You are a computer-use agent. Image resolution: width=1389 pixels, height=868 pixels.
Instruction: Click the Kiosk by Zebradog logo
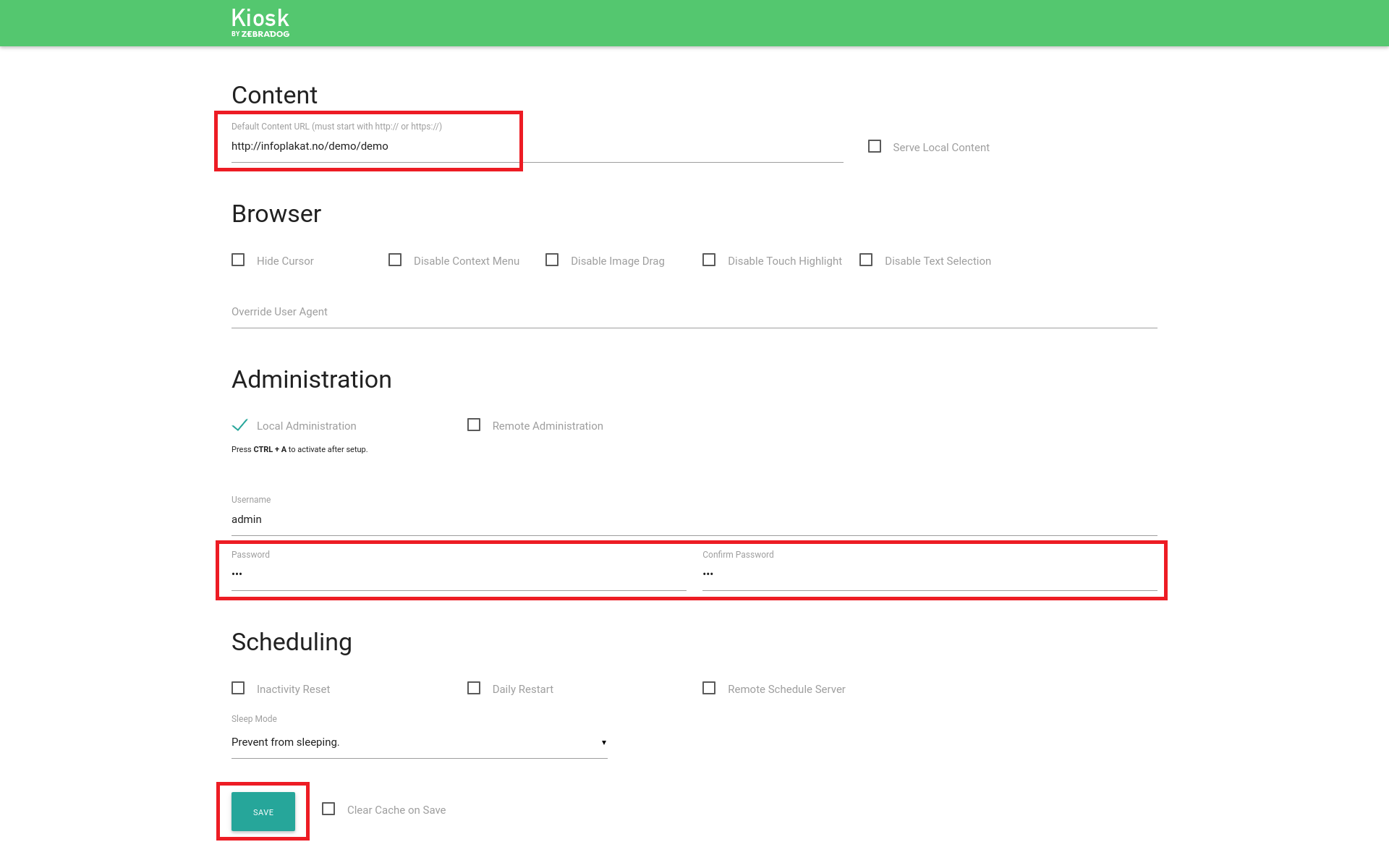point(260,23)
